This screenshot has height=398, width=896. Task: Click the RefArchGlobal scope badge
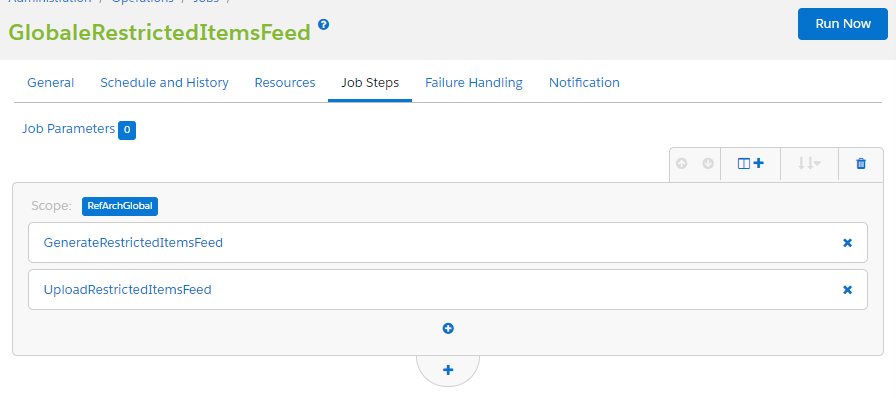(x=120, y=206)
